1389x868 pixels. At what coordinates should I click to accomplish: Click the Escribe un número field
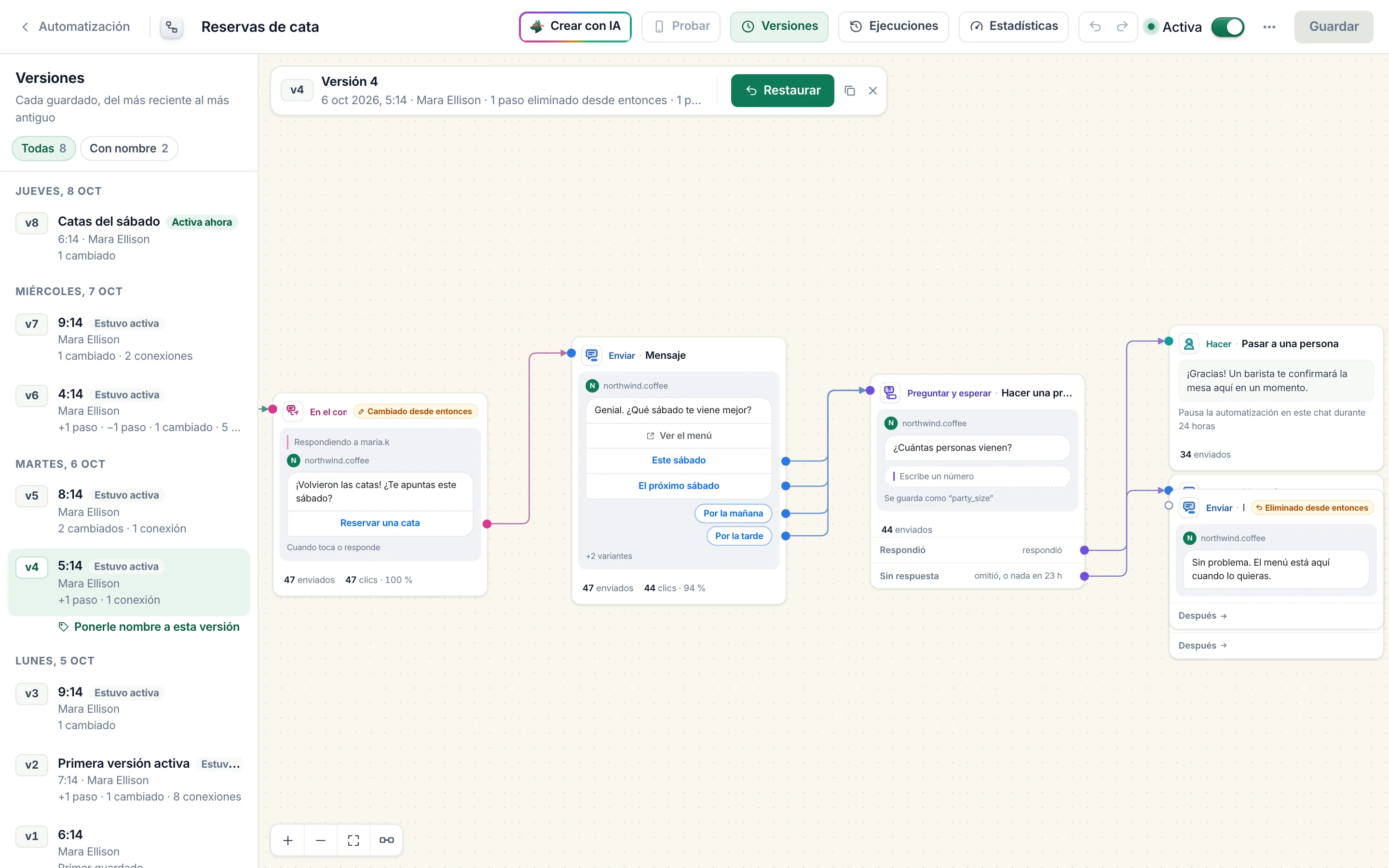[978, 476]
